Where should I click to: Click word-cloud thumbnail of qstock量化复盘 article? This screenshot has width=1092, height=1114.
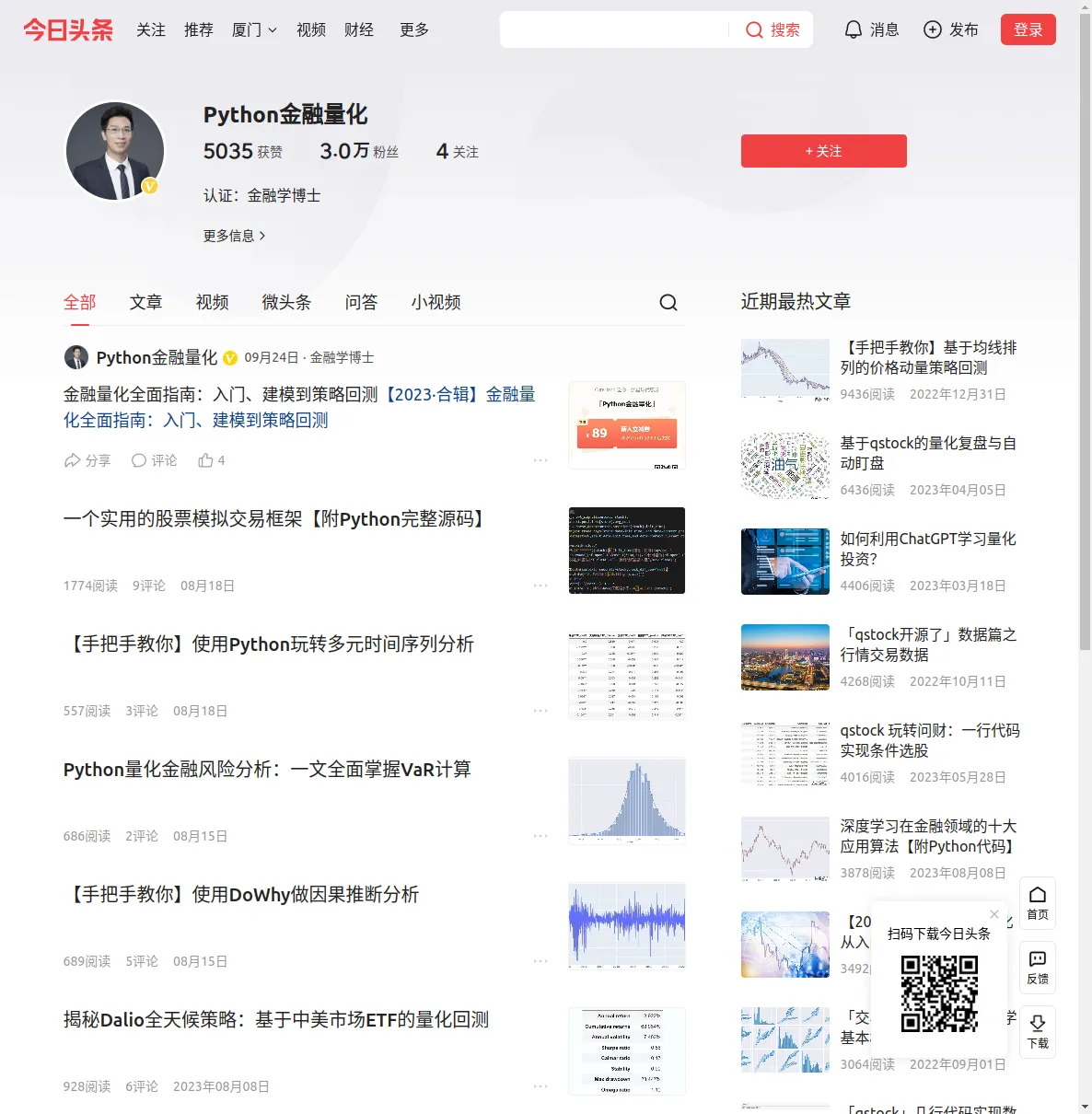785,466
